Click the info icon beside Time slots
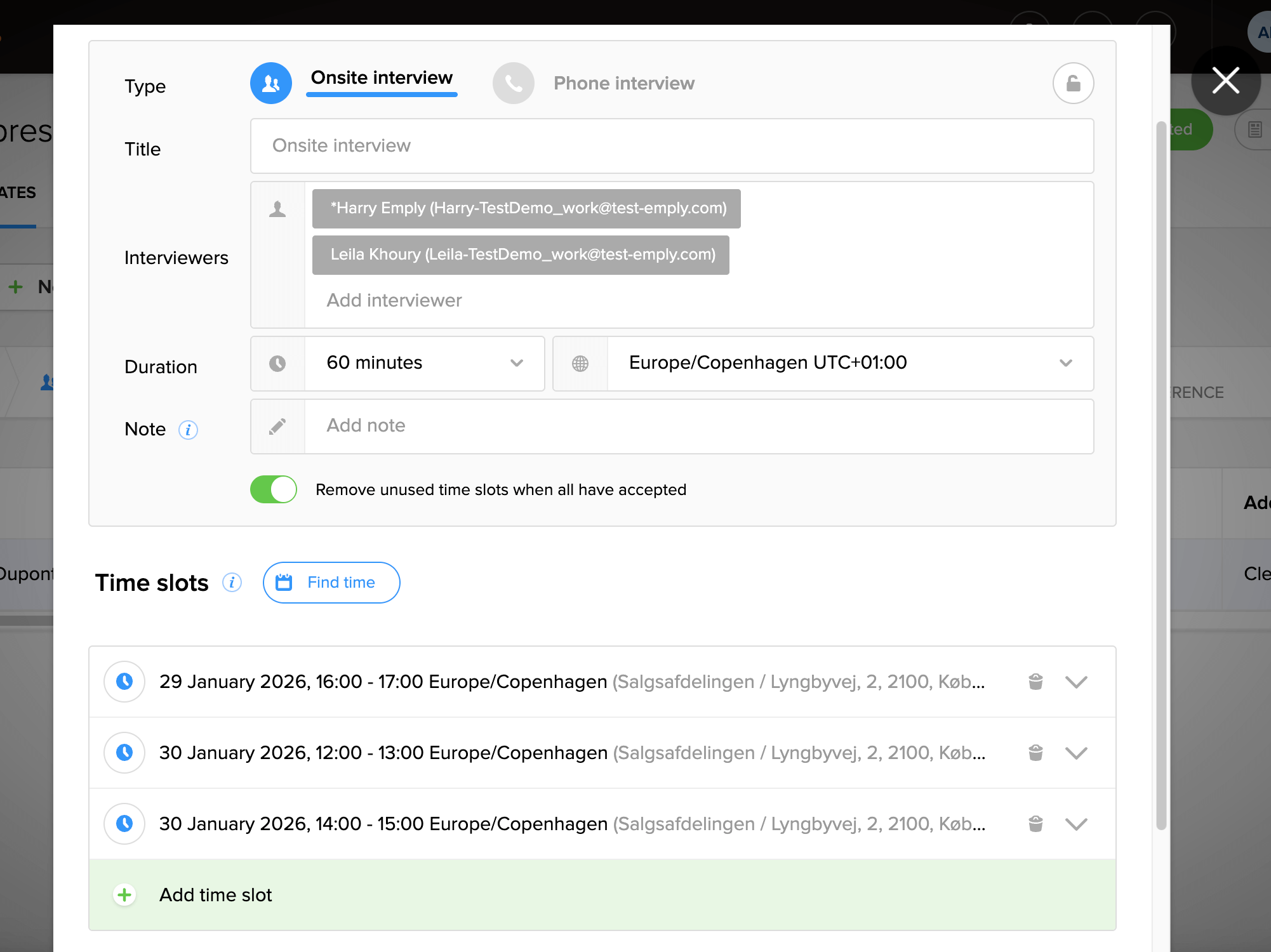Image resolution: width=1271 pixels, height=952 pixels. (x=232, y=583)
